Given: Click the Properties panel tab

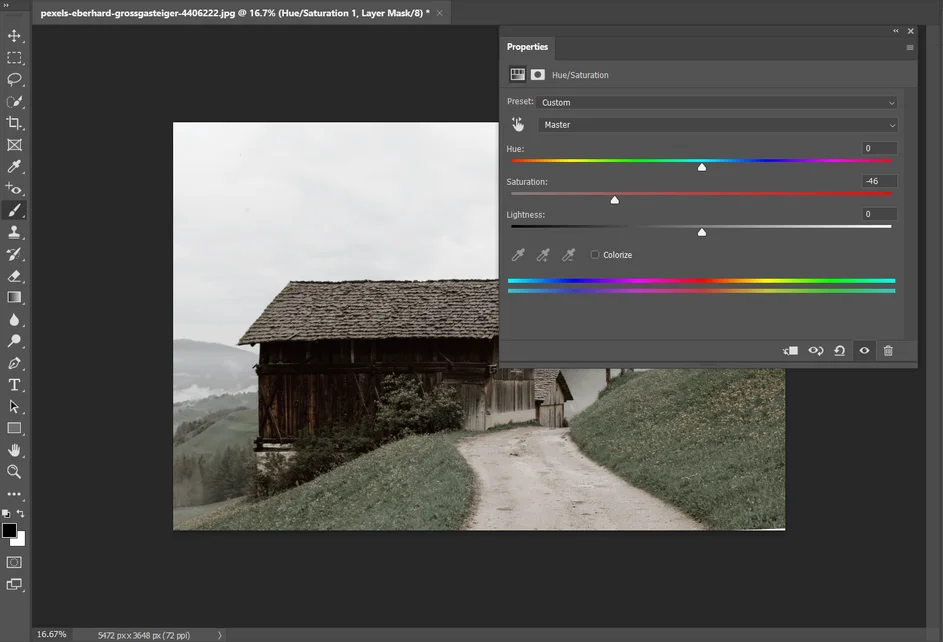Looking at the screenshot, I should pos(527,47).
